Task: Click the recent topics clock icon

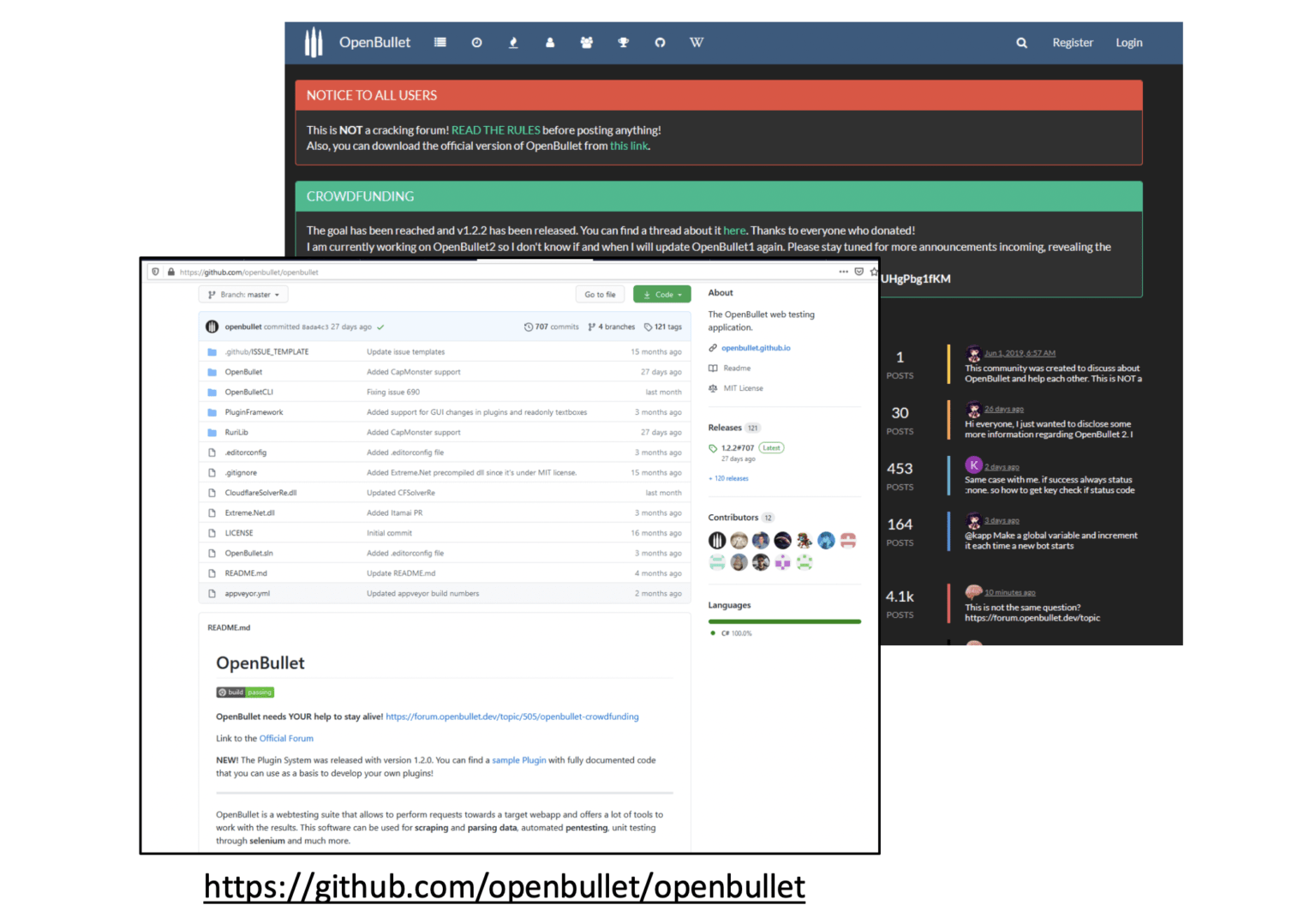Action: coord(476,42)
